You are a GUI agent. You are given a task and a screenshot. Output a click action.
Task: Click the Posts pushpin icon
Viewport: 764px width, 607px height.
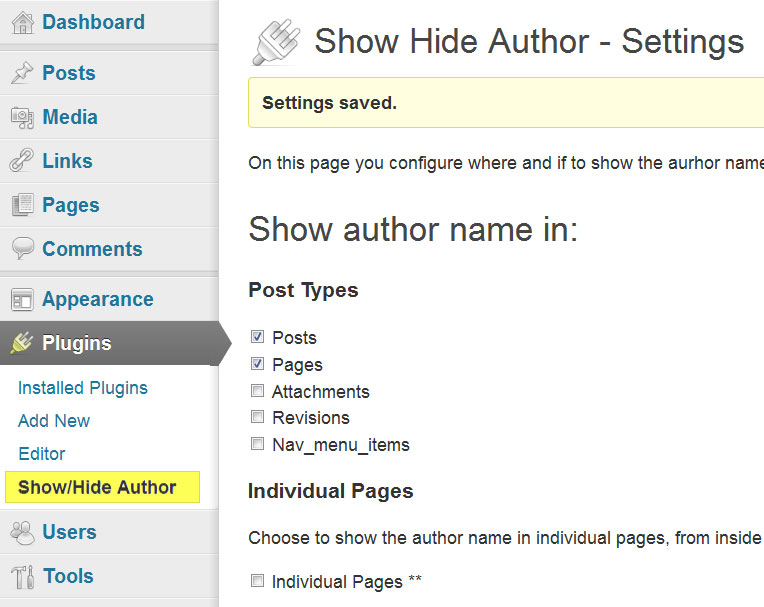(22, 73)
